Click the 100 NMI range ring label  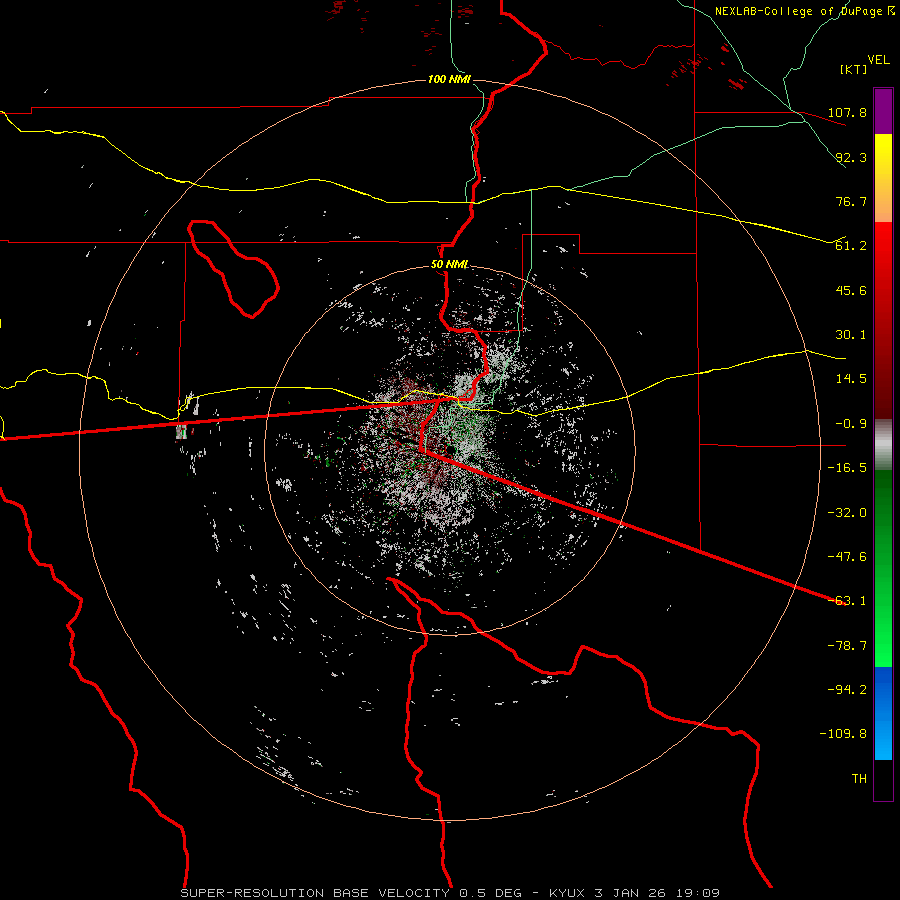pyautogui.click(x=449, y=79)
